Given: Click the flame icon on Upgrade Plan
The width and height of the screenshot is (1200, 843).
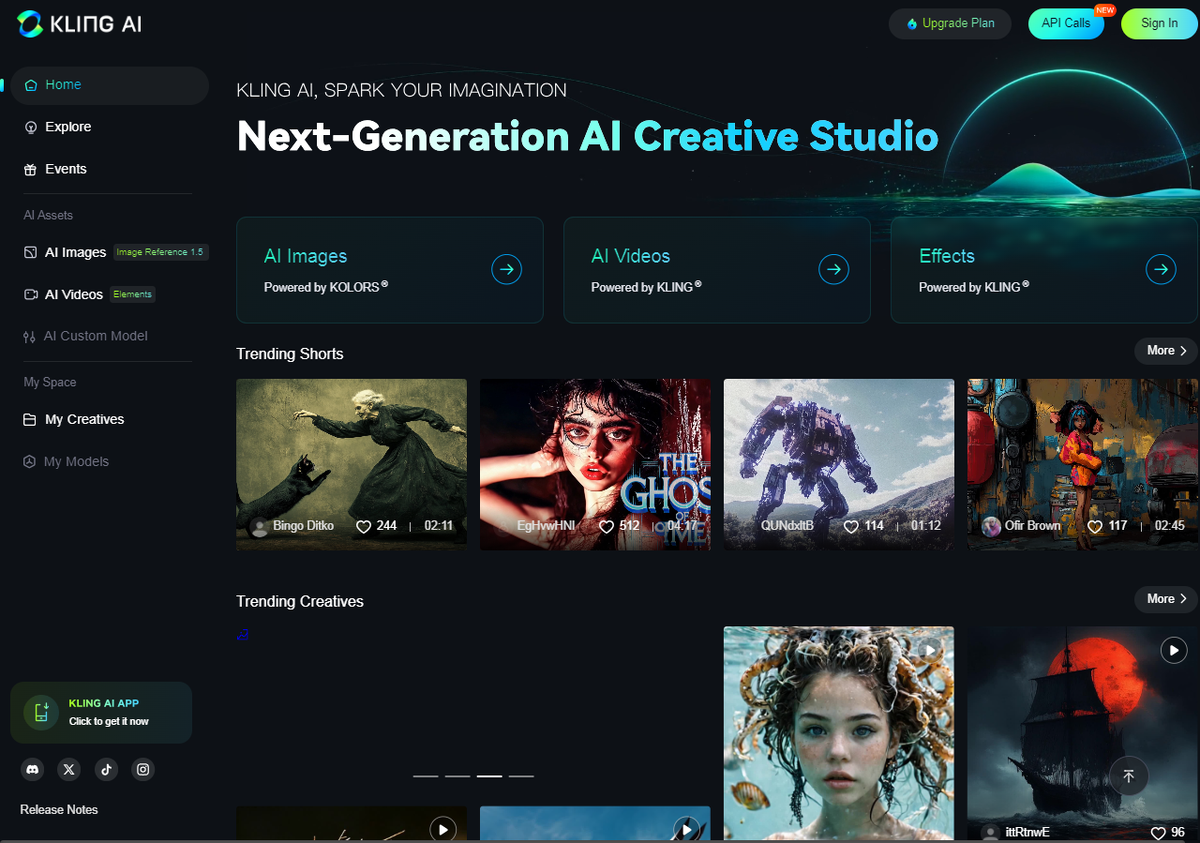Looking at the screenshot, I should click(x=912, y=23).
